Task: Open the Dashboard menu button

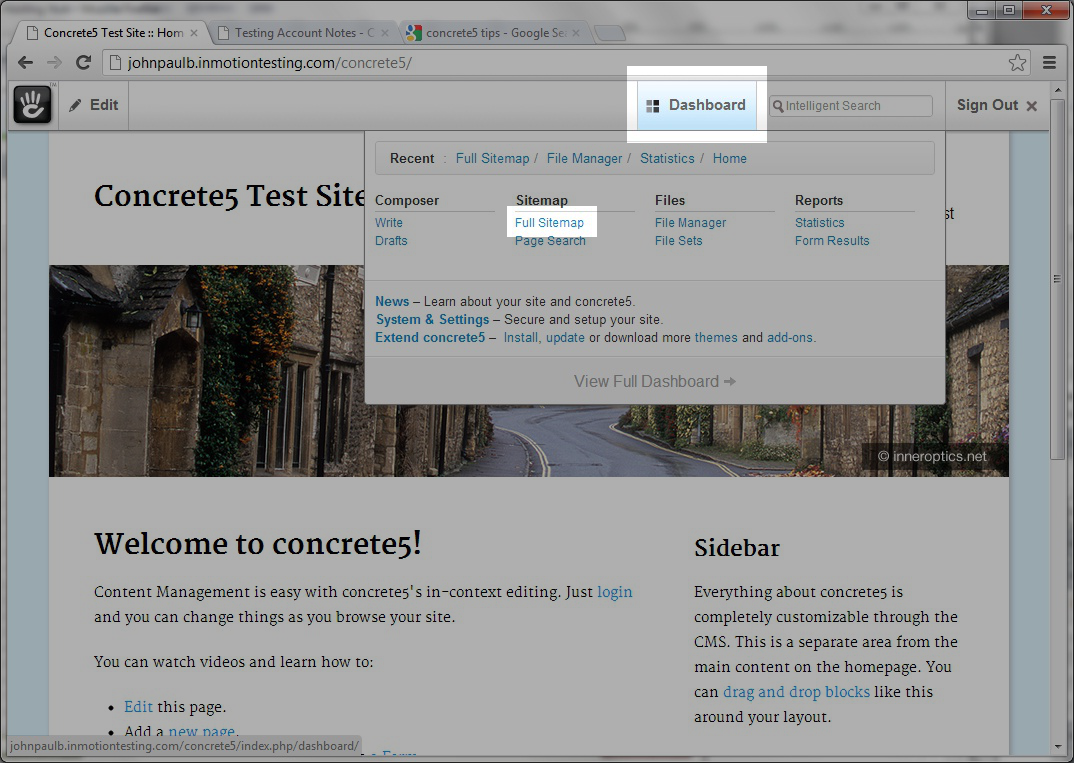Action: (697, 105)
